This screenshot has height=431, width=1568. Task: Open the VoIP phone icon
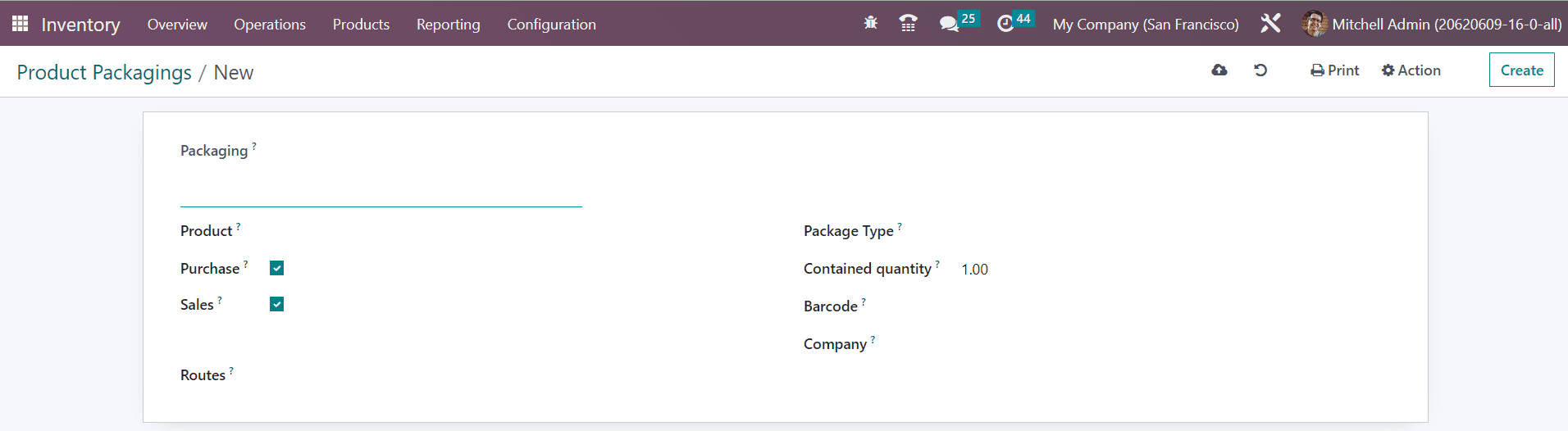point(908,23)
